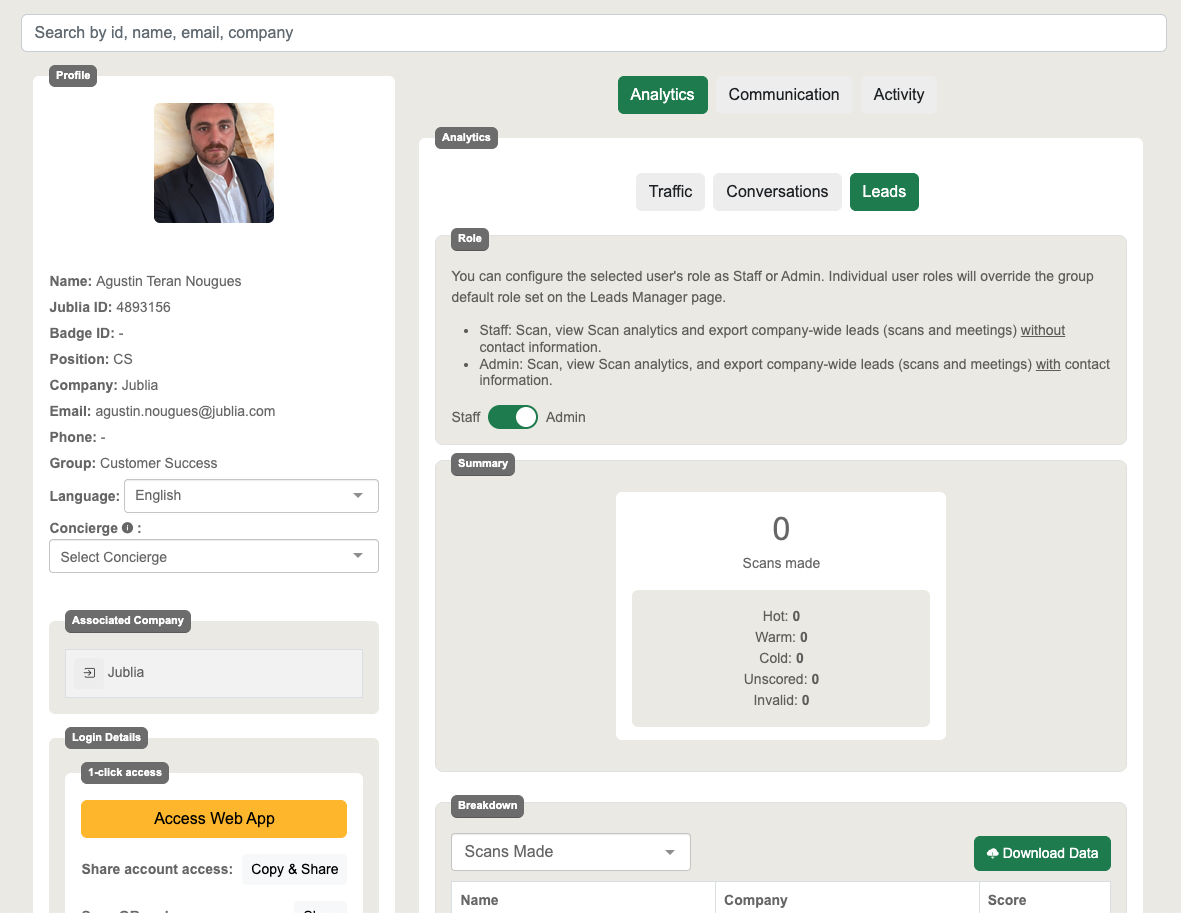Click the Jublia ID 4893156
The image size is (1181, 913).
click(143, 307)
